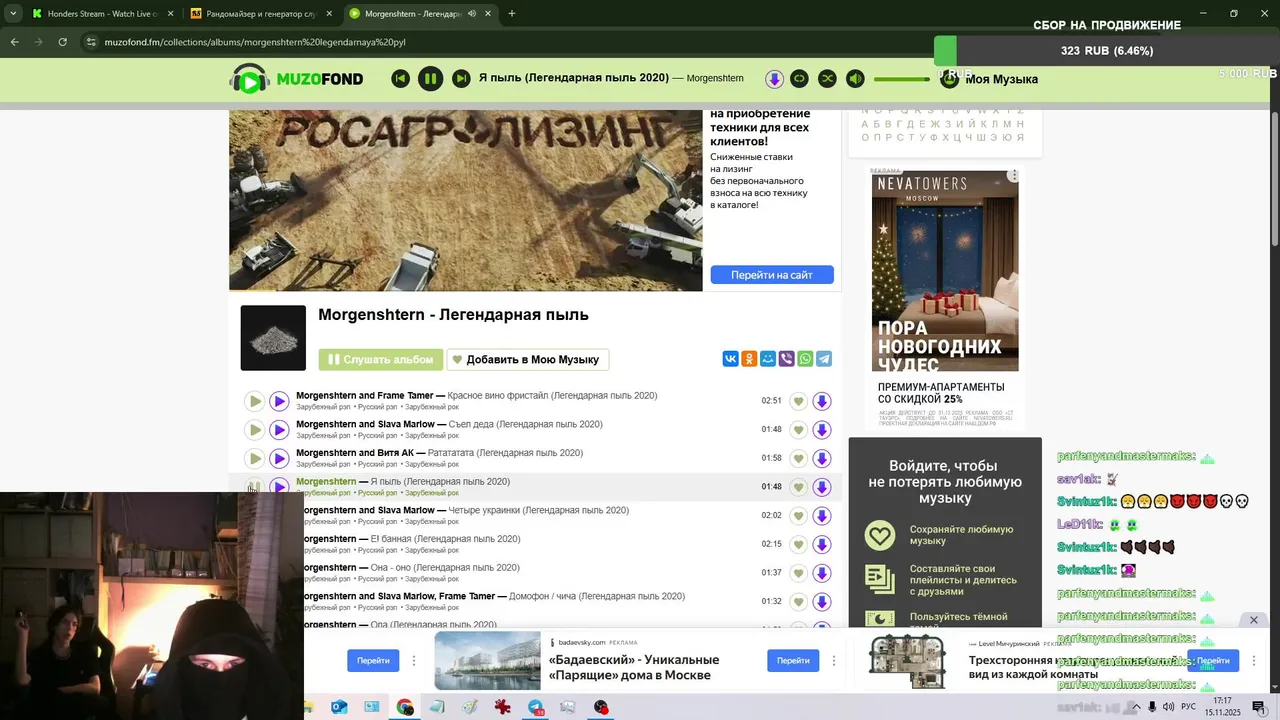Pause playback in the top player bar
The height and width of the screenshot is (720, 1280).
tap(430, 78)
